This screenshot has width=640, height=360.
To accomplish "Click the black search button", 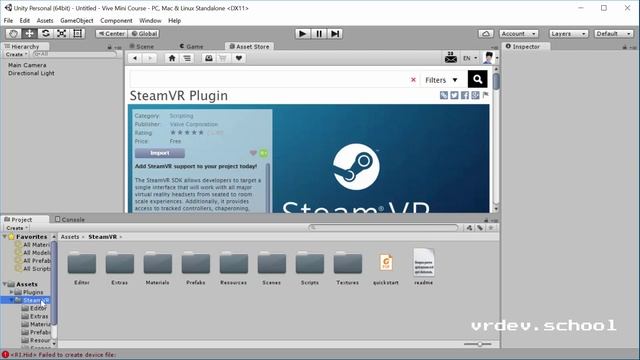I will (x=478, y=79).
